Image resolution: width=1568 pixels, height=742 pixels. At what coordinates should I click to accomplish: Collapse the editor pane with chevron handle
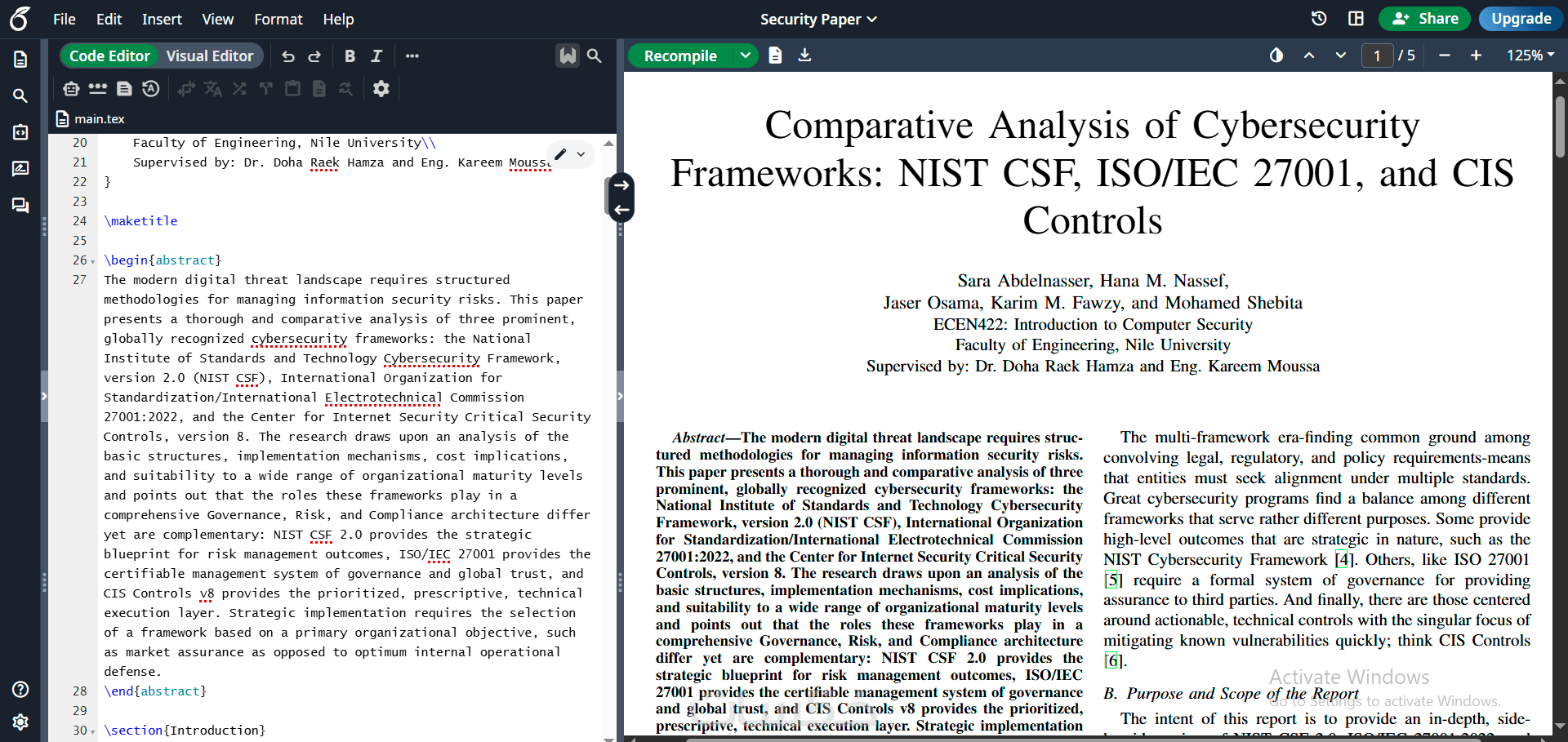click(x=620, y=396)
